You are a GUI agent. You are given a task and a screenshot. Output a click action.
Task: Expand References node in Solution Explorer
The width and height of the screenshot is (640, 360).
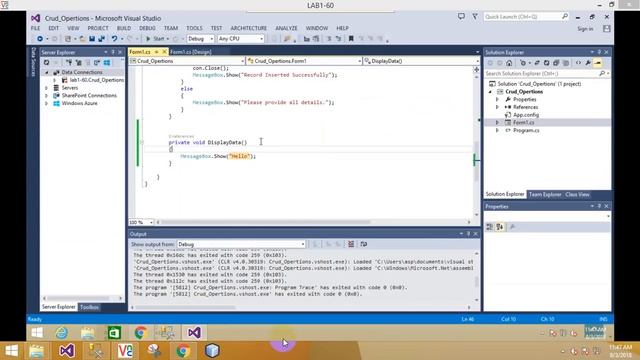(497, 107)
